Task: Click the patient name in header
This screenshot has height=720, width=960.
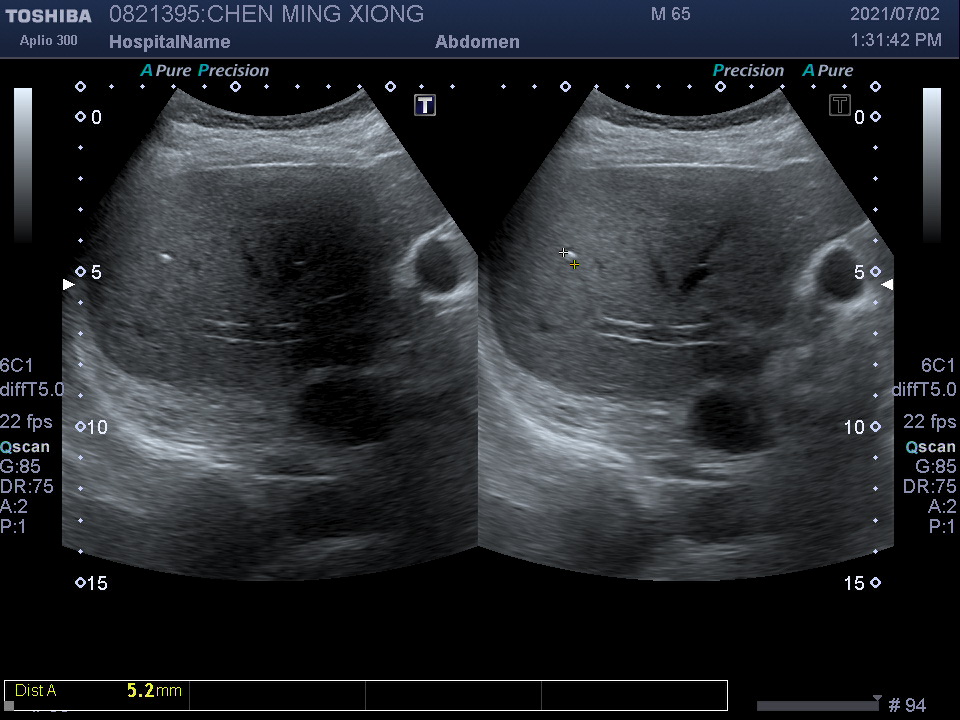Action: (x=266, y=15)
